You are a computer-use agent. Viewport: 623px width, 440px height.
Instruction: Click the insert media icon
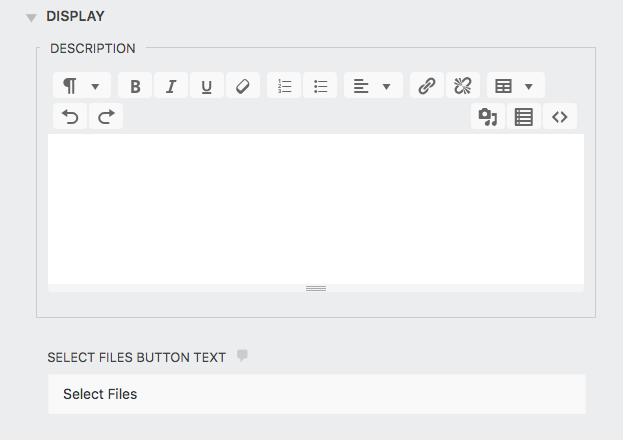click(488, 116)
